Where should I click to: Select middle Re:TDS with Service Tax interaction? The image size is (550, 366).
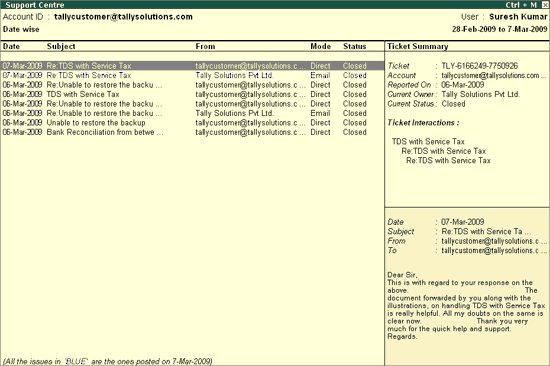[x=444, y=151]
